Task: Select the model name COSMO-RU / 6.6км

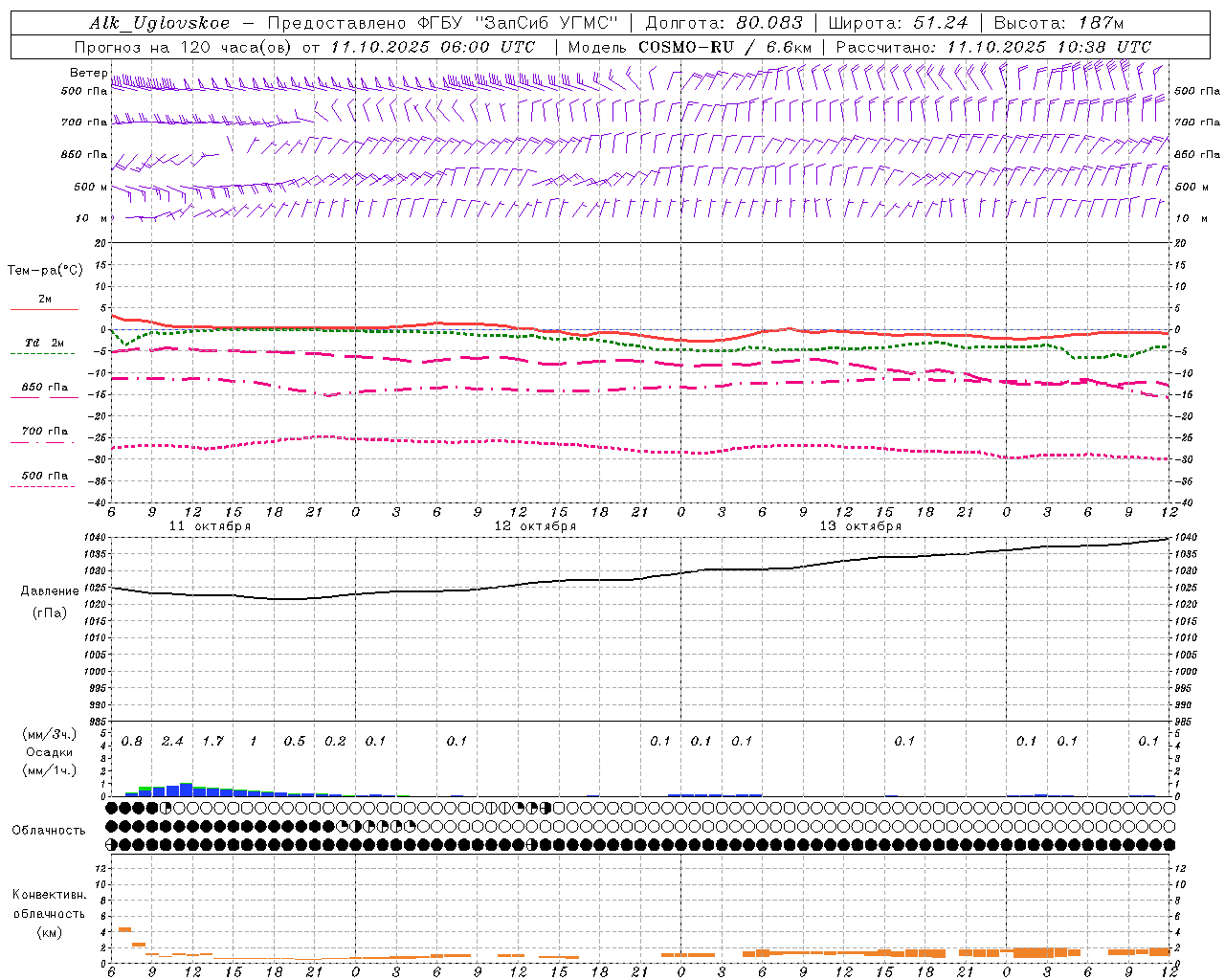Action: tap(724, 47)
